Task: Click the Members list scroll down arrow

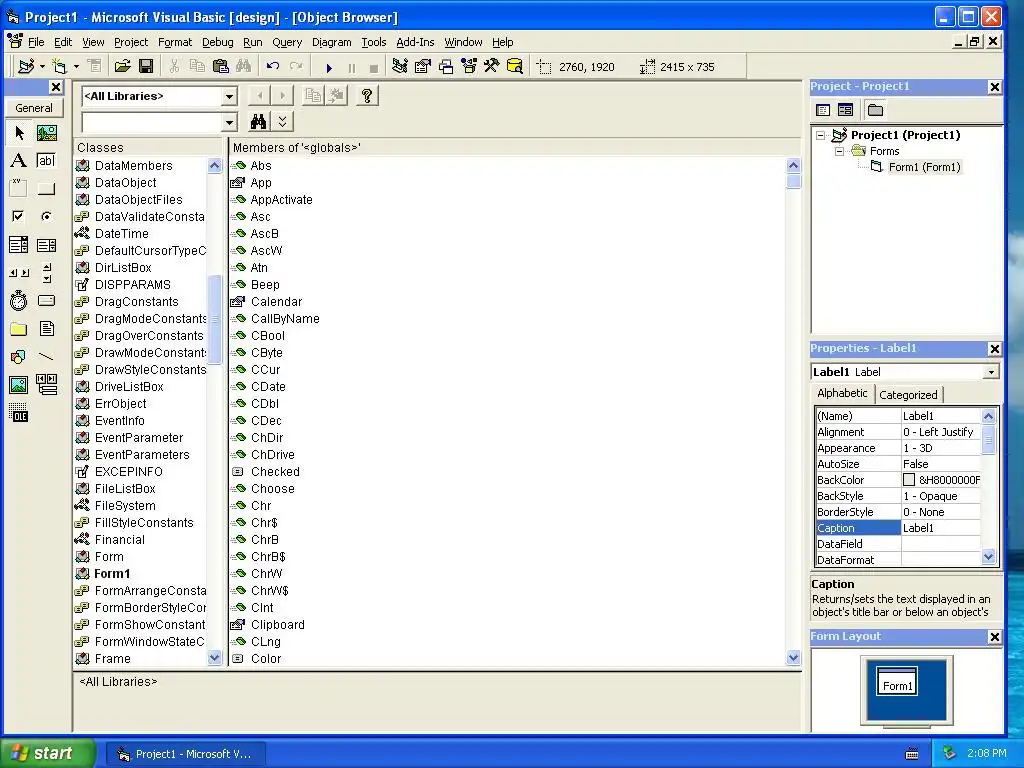Action: pos(793,658)
